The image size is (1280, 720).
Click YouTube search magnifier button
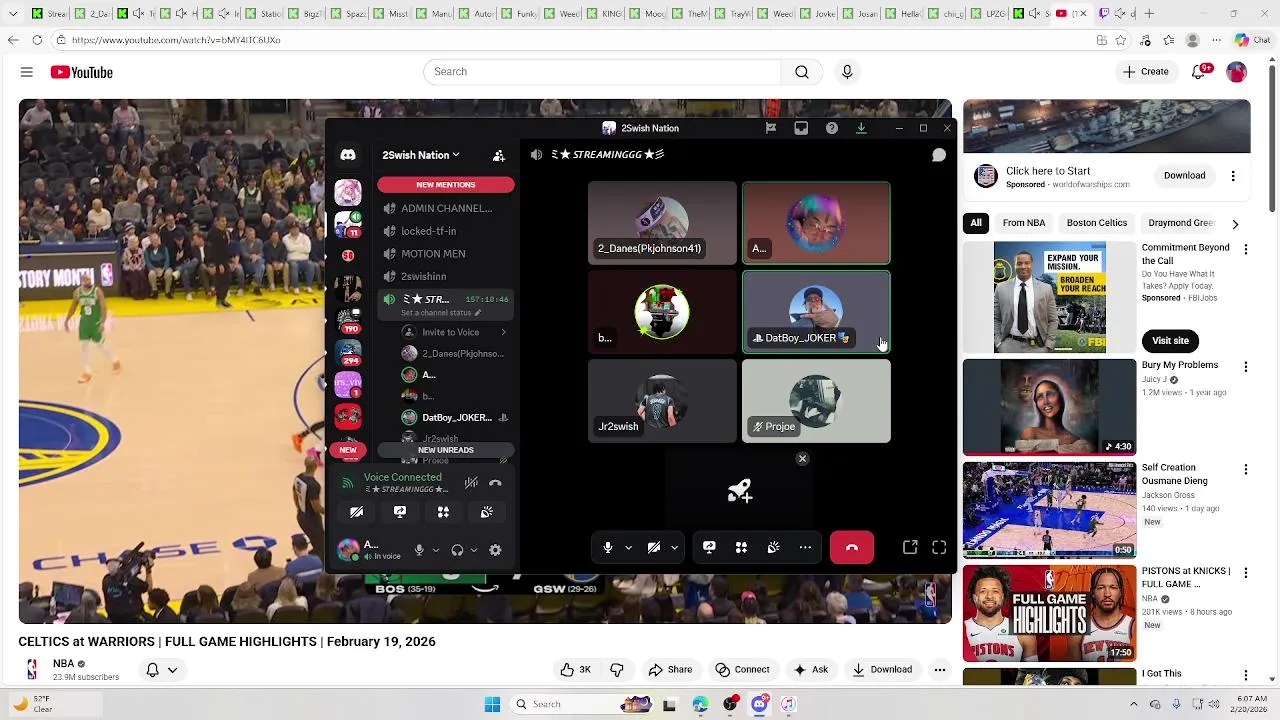(x=802, y=72)
